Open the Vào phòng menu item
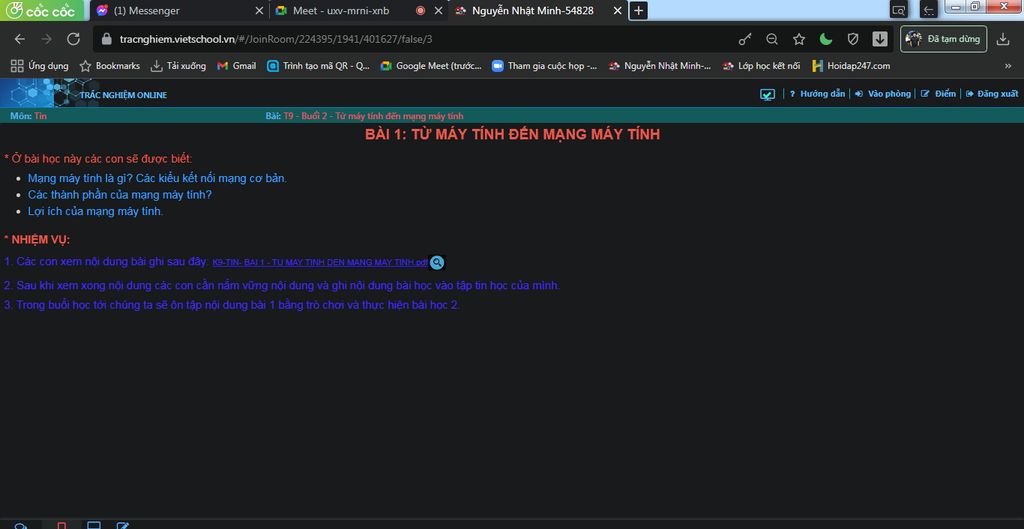Screen dimensions: 1024x529 (x=882, y=94)
